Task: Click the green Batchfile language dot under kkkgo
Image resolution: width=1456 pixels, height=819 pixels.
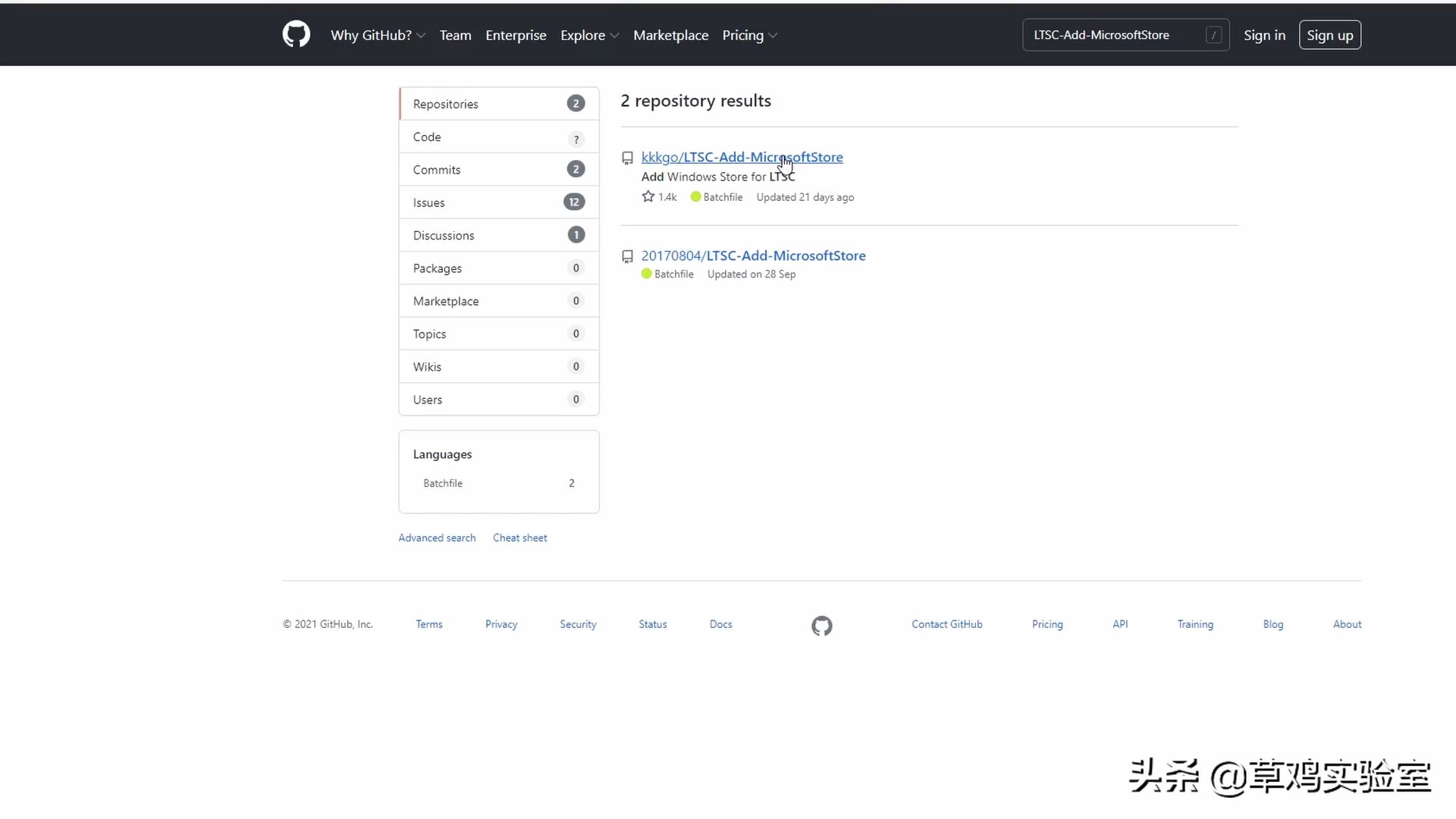Action: [695, 196]
